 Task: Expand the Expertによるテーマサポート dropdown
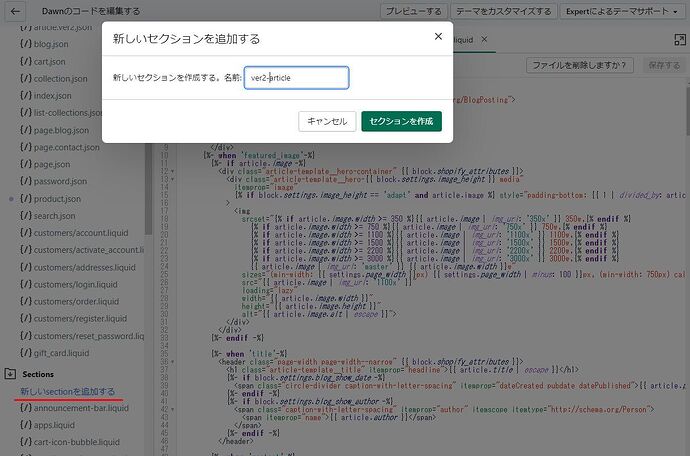[x=621, y=11]
